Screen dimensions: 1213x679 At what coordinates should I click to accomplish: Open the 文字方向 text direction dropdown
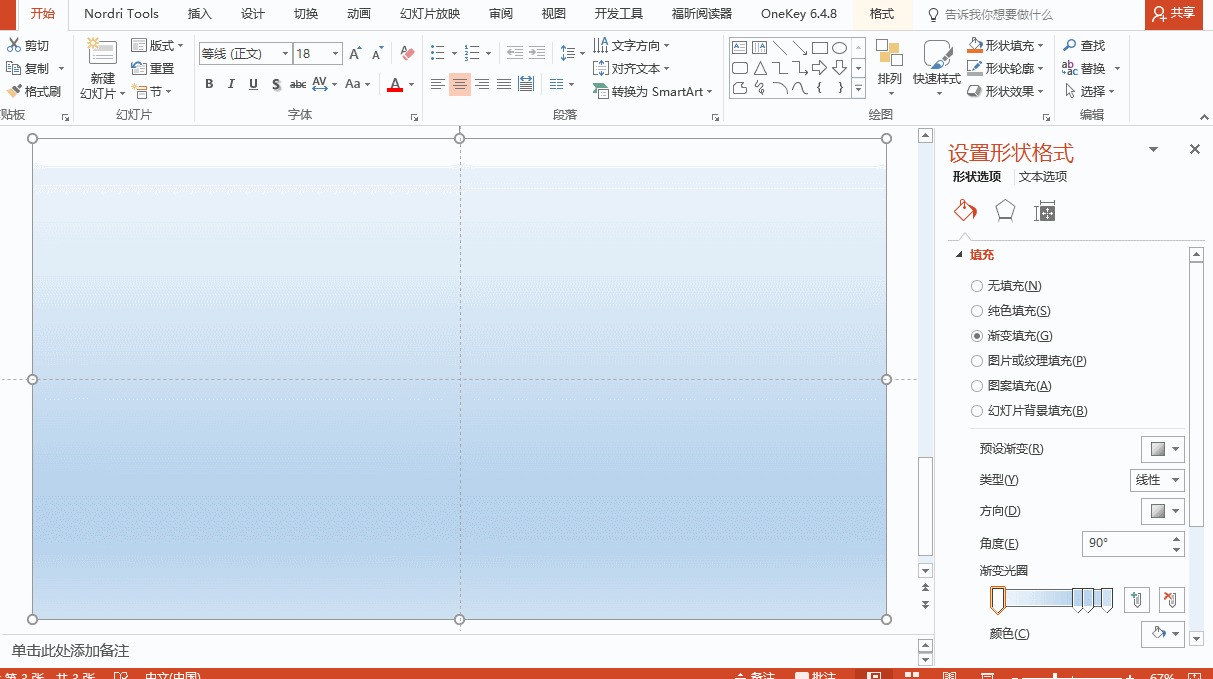(631, 46)
